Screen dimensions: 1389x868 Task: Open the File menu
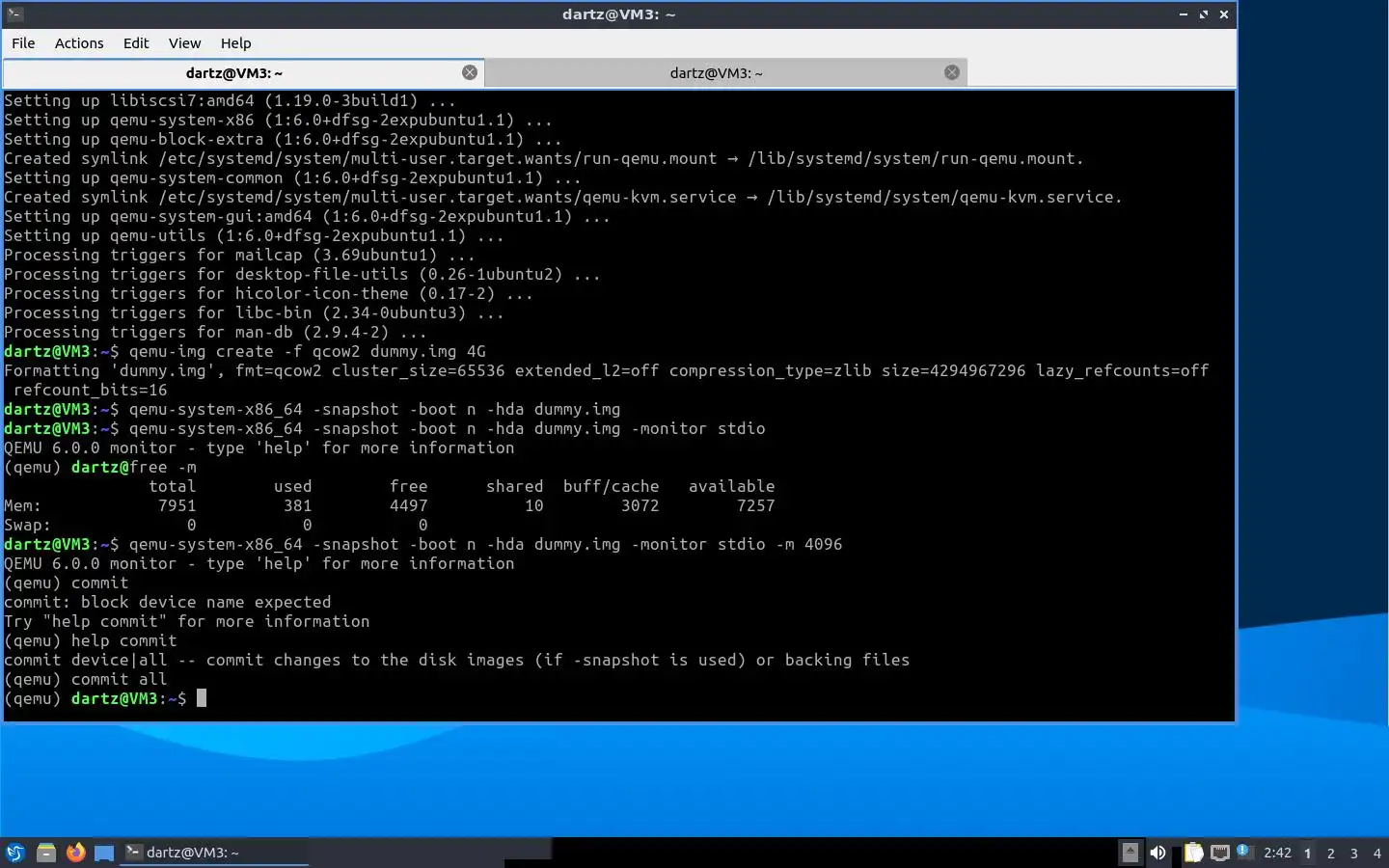[23, 43]
